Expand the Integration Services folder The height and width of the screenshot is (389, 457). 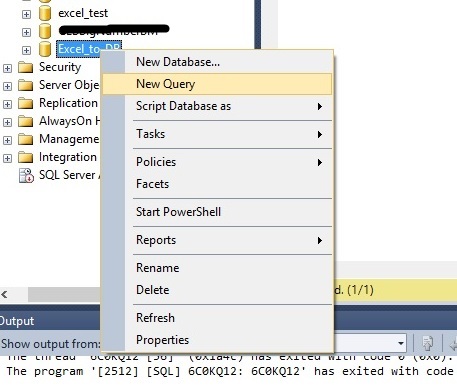click(x=7, y=158)
